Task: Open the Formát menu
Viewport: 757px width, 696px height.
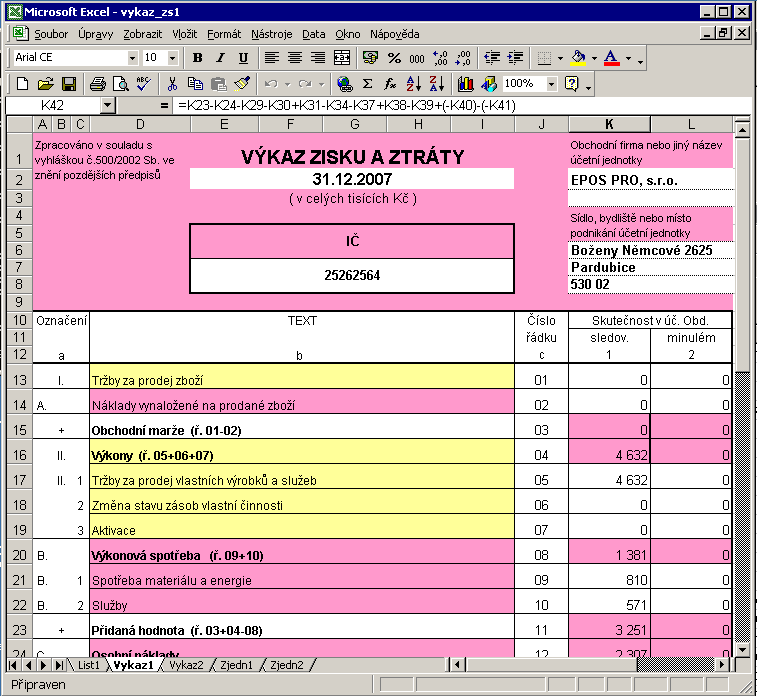Action: tap(223, 34)
